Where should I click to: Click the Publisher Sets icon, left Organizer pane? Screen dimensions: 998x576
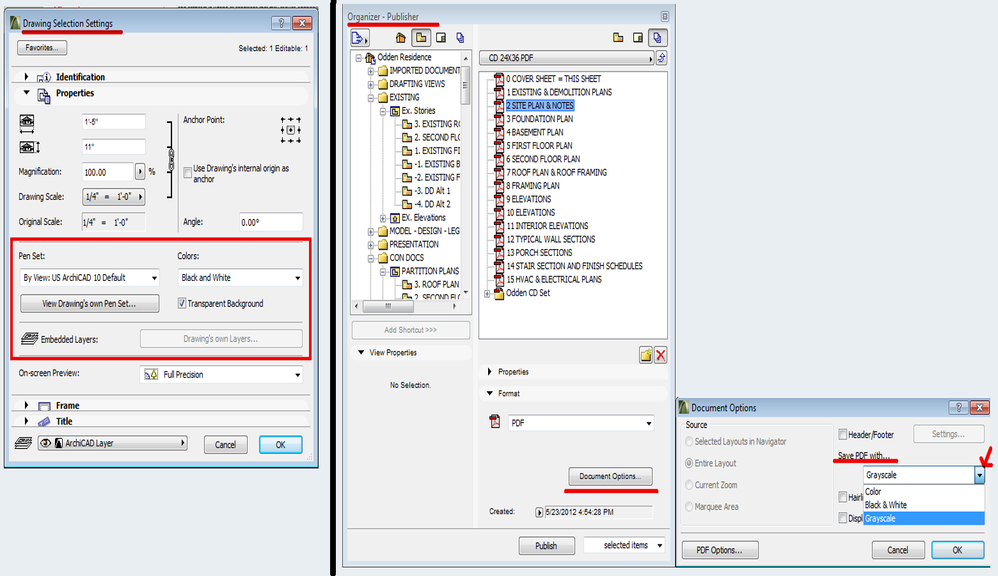(461, 38)
